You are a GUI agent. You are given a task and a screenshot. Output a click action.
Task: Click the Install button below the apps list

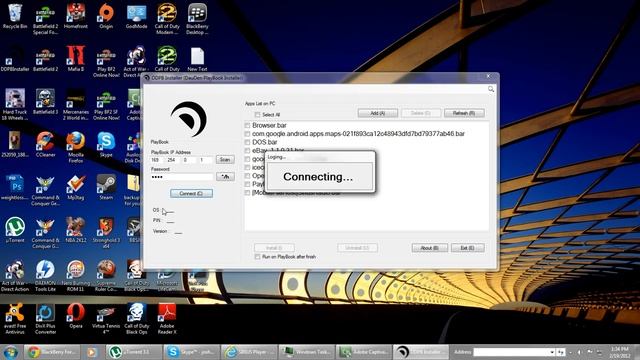coord(274,248)
